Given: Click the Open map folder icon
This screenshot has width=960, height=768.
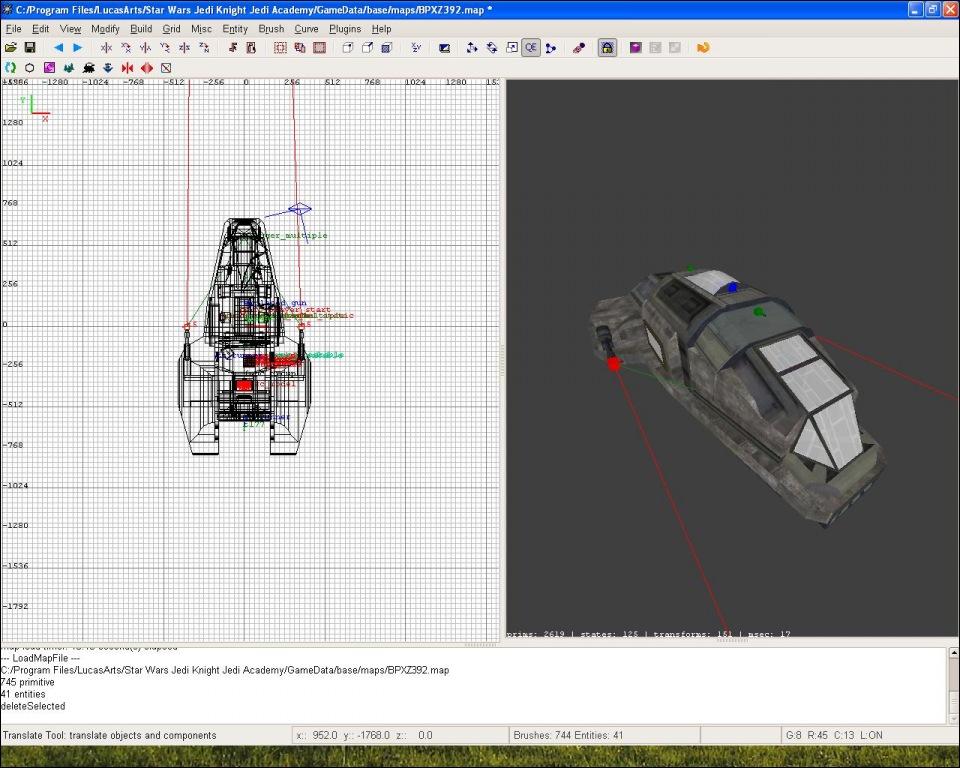Looking at the screenshot, I should click(11, 47).
